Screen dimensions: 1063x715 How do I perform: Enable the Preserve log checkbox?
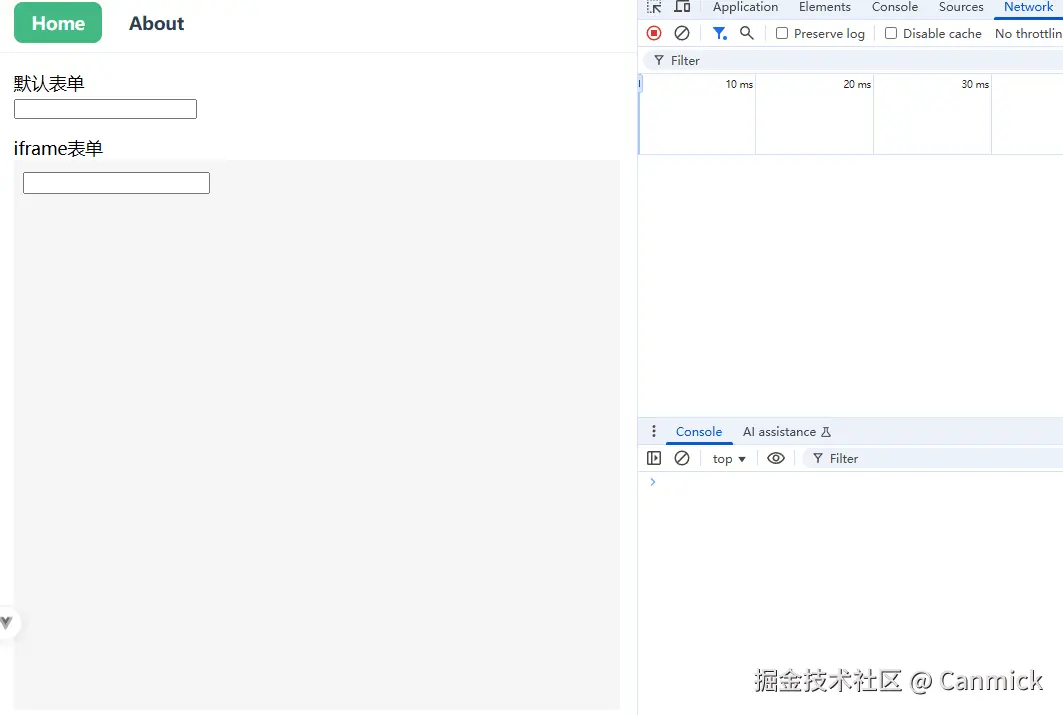coord(781,33)
